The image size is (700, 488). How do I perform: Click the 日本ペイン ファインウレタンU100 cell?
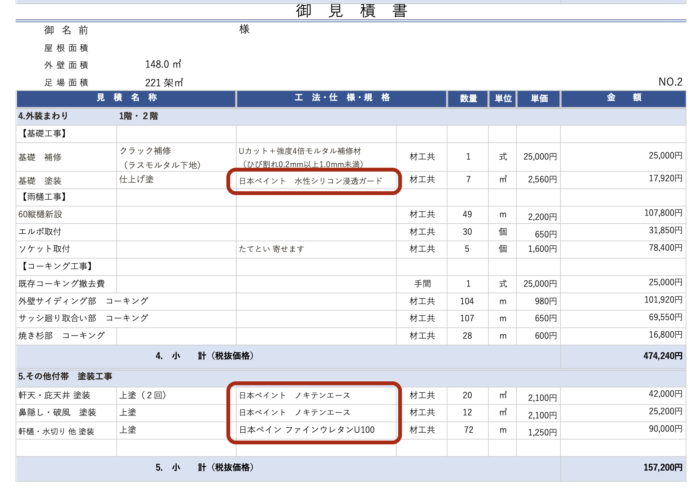point(306,430)
